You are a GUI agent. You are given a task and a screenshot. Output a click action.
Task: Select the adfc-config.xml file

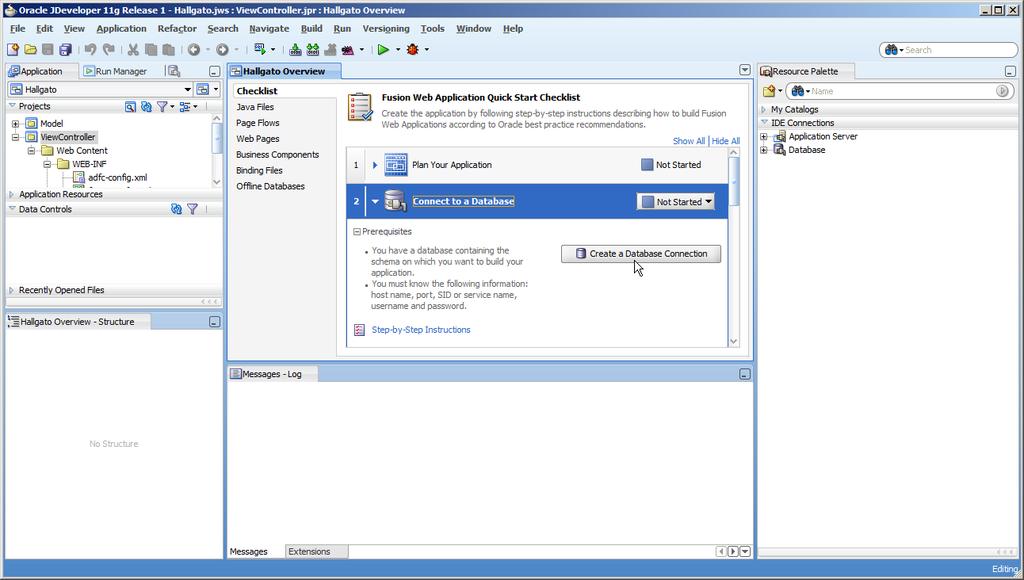point(118,178)
